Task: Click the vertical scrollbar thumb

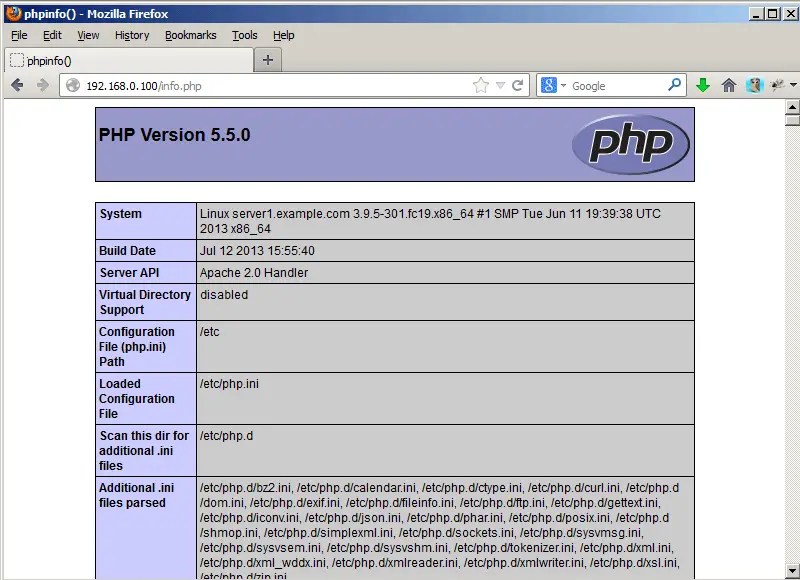Action: pos(792,120)
